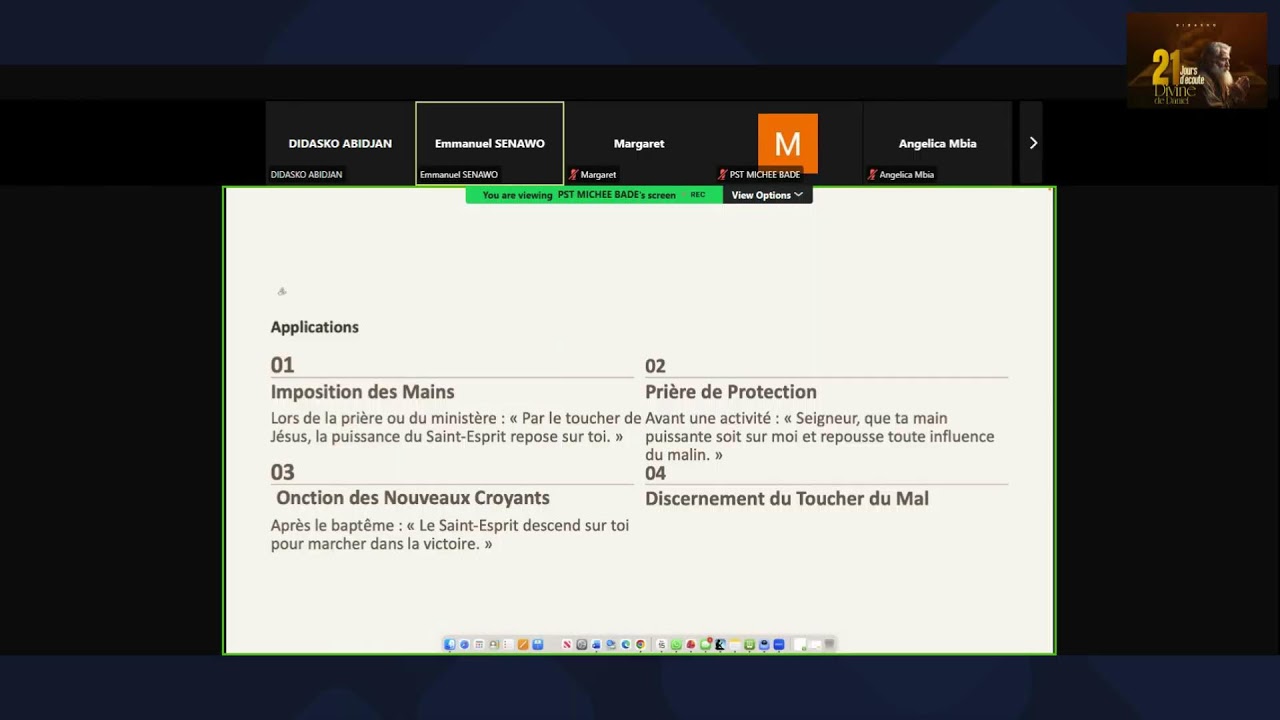1280x720 pixels.
Task: Open Microsoft Edge in the dock
Action: [x=626, y=645]
